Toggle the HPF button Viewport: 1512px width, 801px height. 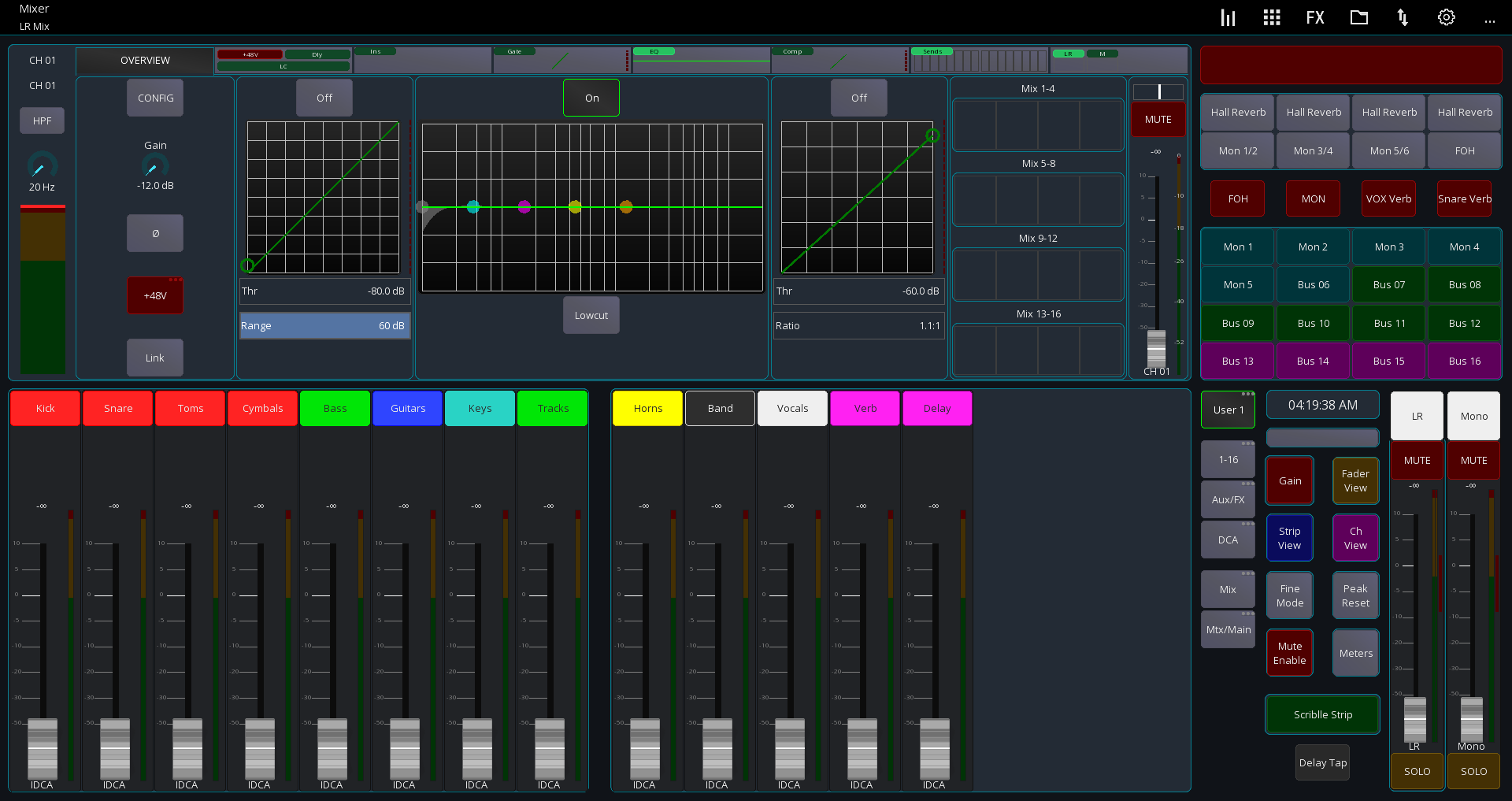[43, 121]
